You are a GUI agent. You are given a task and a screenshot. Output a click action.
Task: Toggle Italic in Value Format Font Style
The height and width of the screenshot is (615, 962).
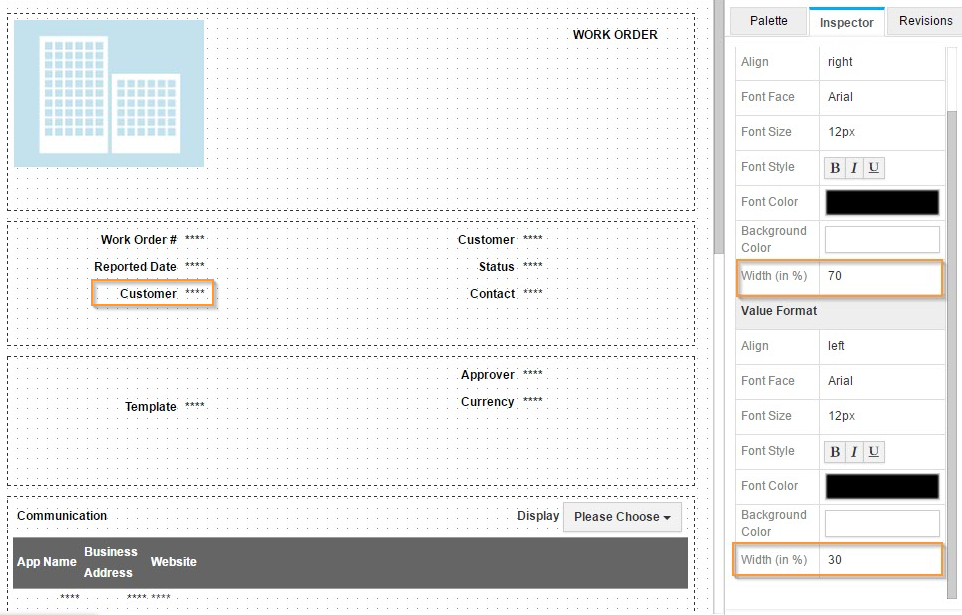coord(854,452)
